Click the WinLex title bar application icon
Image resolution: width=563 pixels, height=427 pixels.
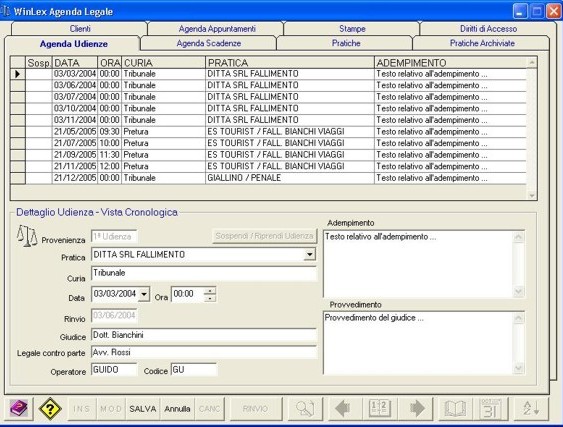pyautogui.click(x=5, y=11)
